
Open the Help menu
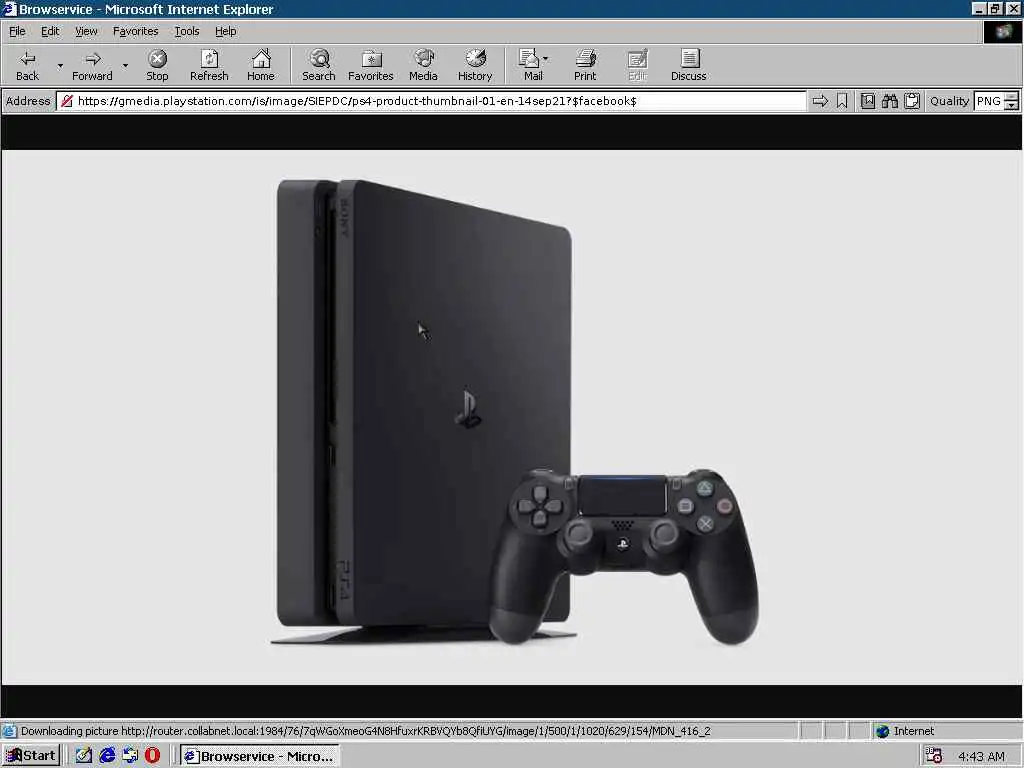tap(225, 31)
